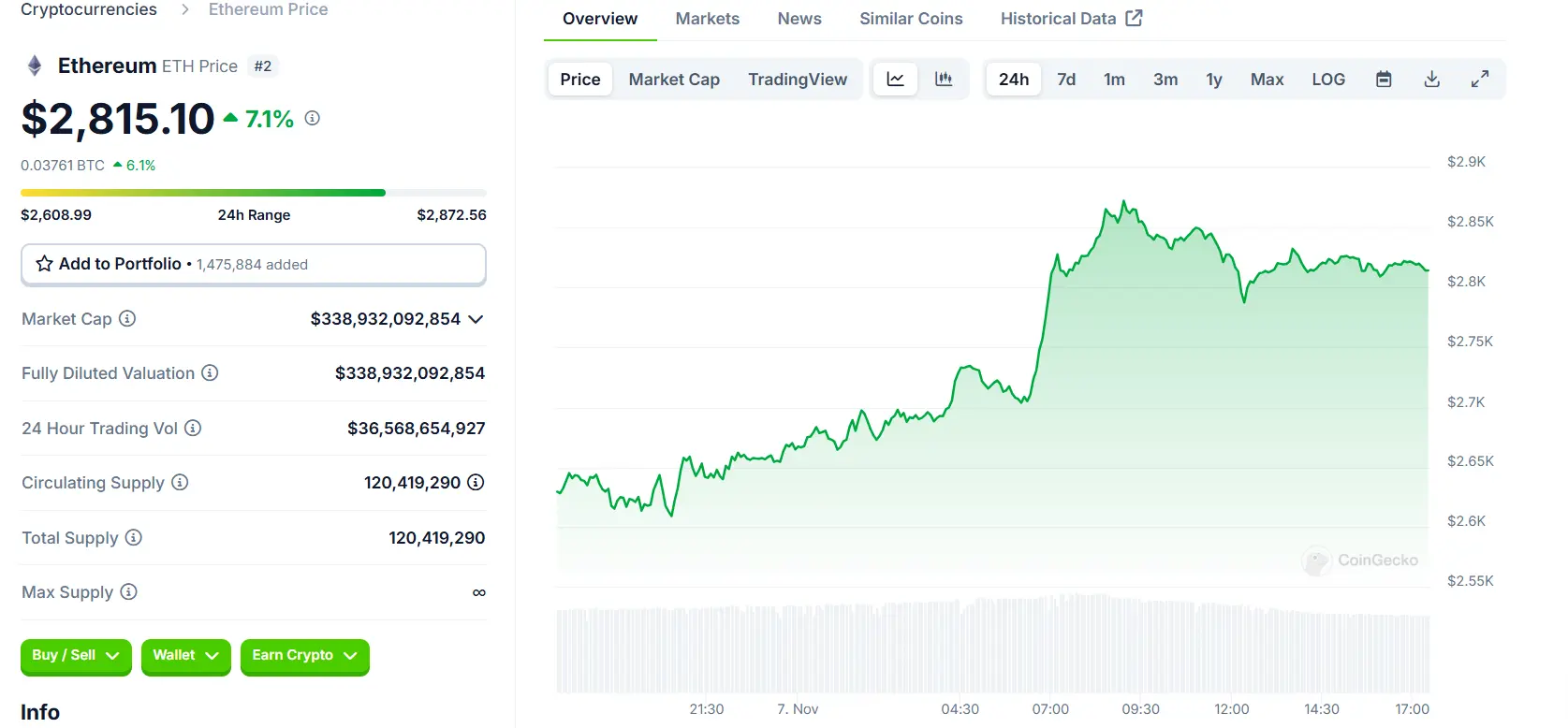This screenshot has height=728, width=1568.
Task: Show 24 Hour Trading Vol info icon
Action: 193,428
